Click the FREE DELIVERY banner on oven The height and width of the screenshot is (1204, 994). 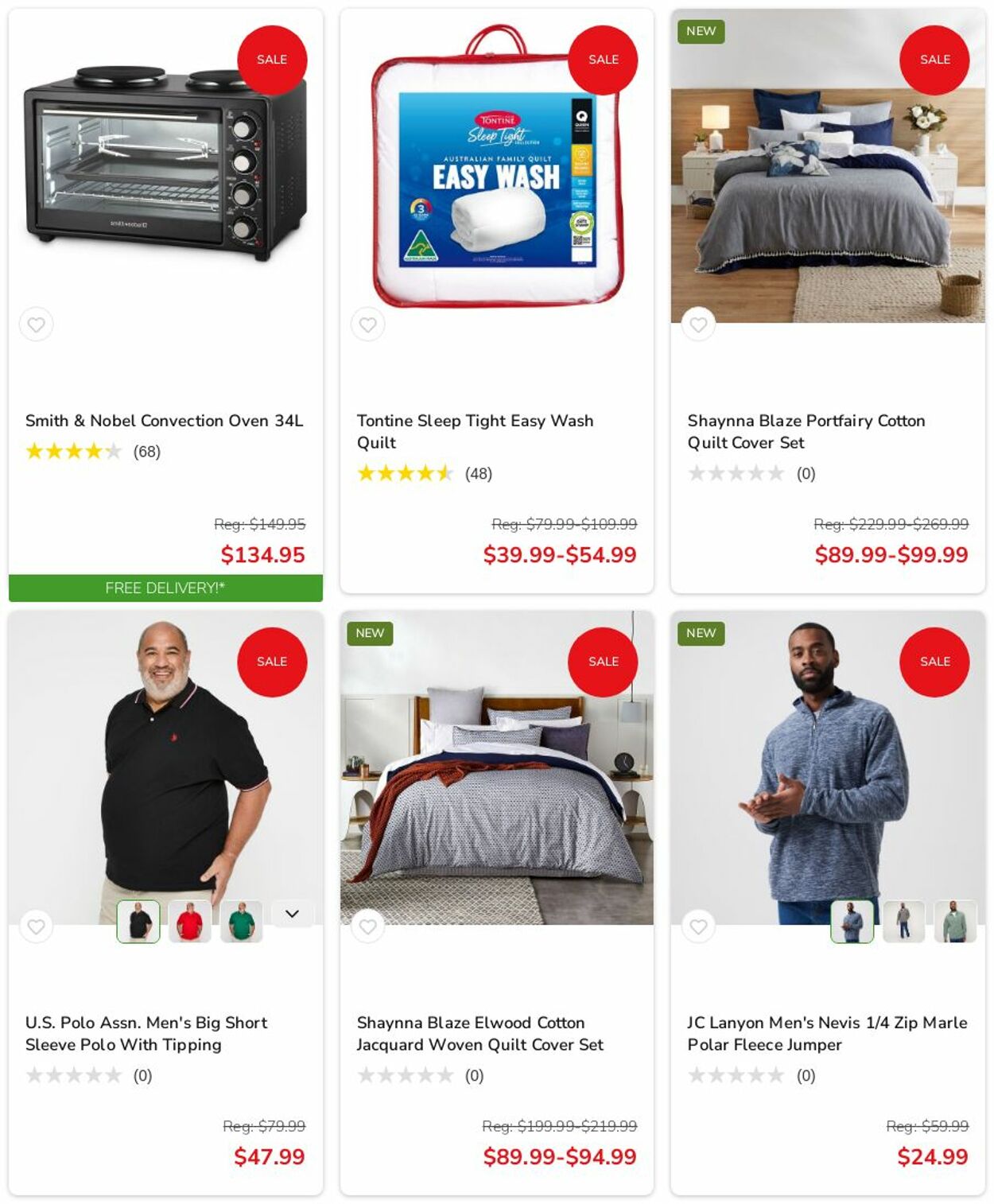(x=165, y=588)
